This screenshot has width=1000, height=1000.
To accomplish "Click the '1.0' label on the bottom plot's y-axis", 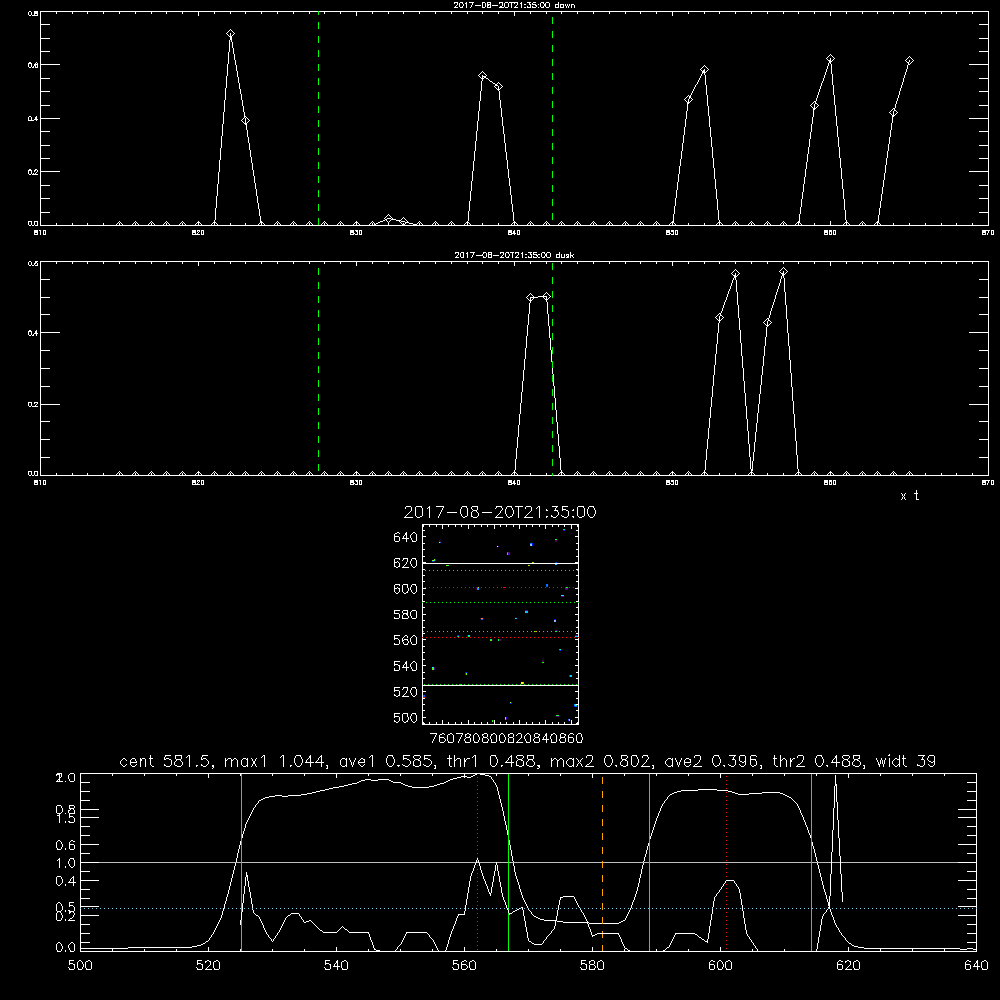I will (66, 863).
